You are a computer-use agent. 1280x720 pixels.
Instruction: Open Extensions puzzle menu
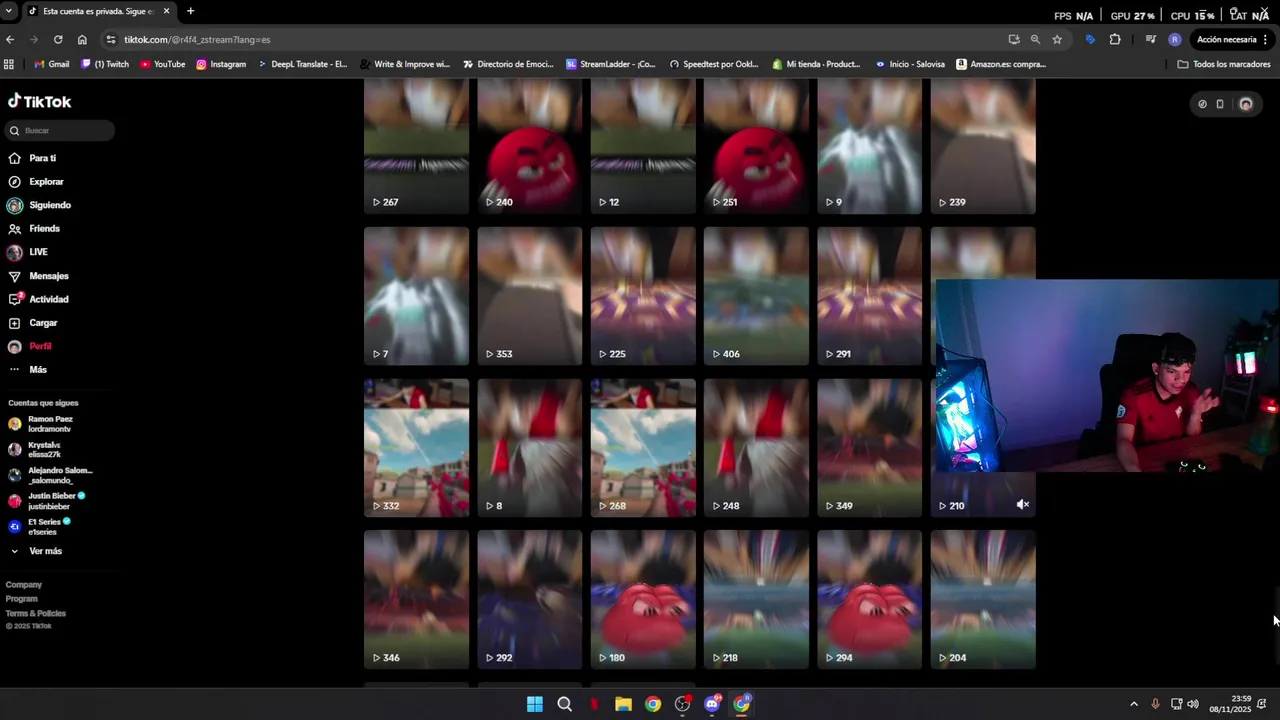[1115, 39]
